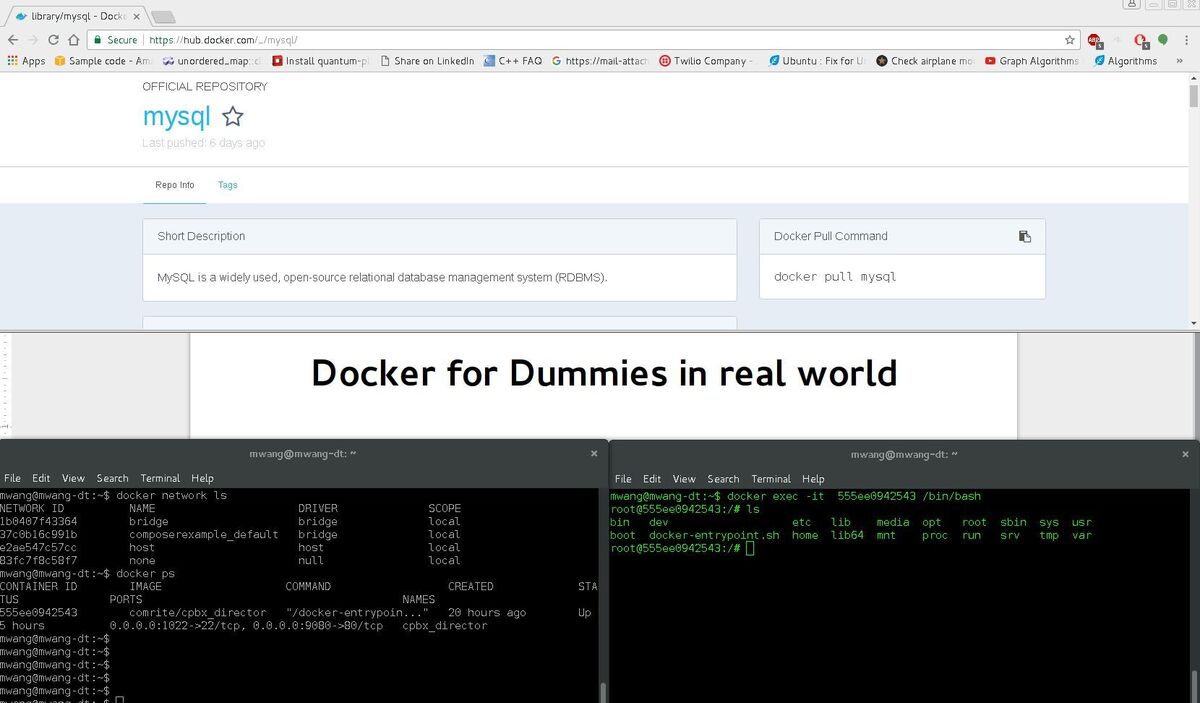Close the left terminal window

coord(594,453)
